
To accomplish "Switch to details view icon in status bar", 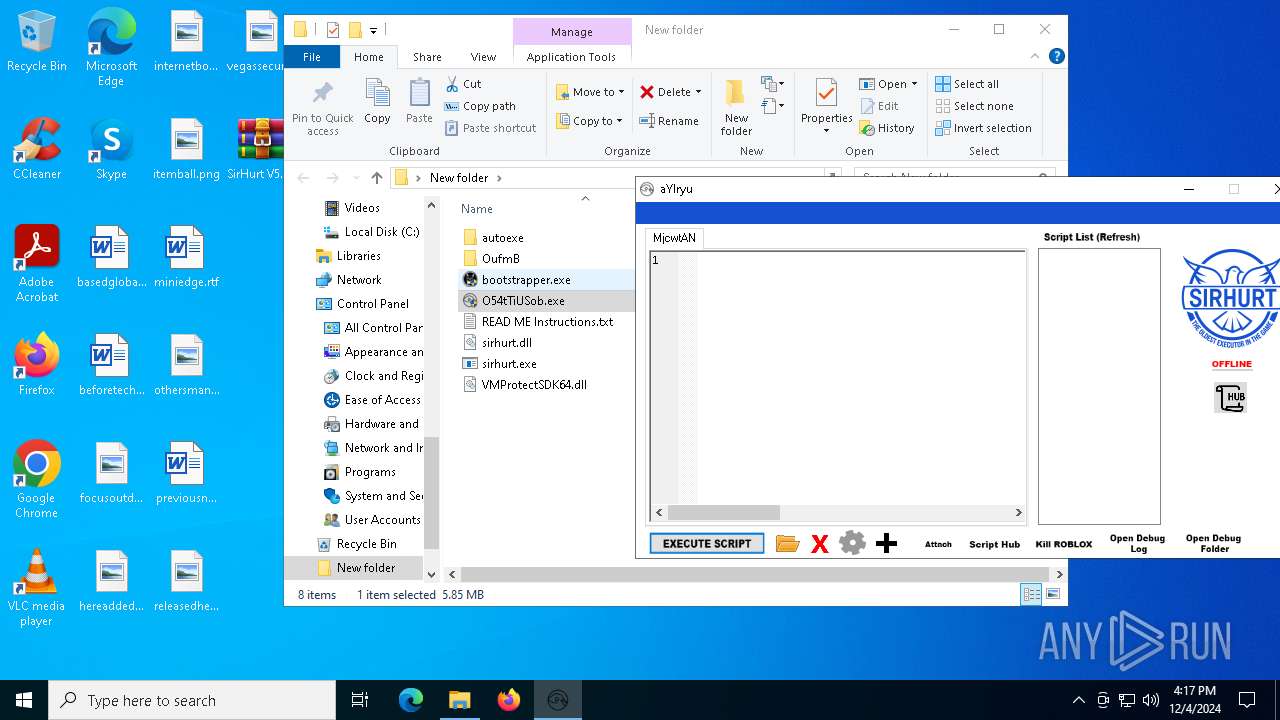I will [x=1031, y=594].
